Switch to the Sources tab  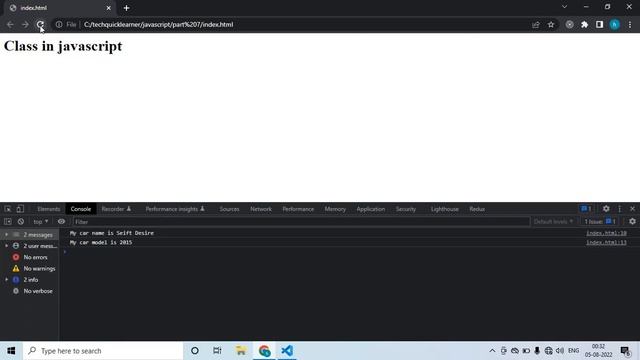click(229, 209)
